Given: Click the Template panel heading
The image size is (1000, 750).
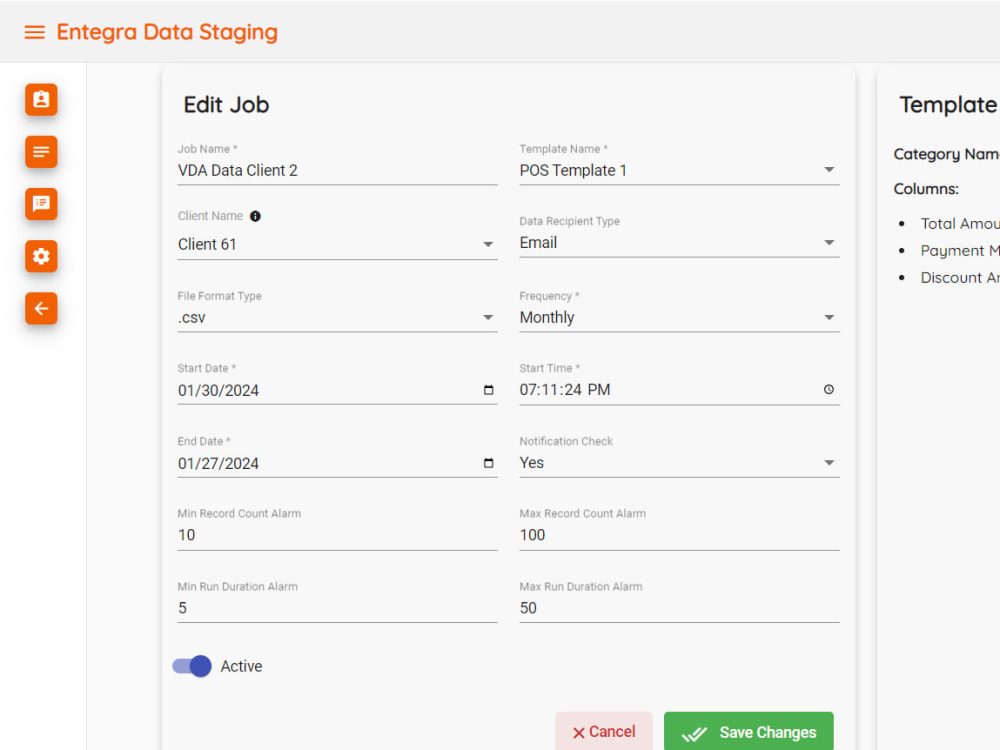Looking at the screenshot, I should 949,105.
